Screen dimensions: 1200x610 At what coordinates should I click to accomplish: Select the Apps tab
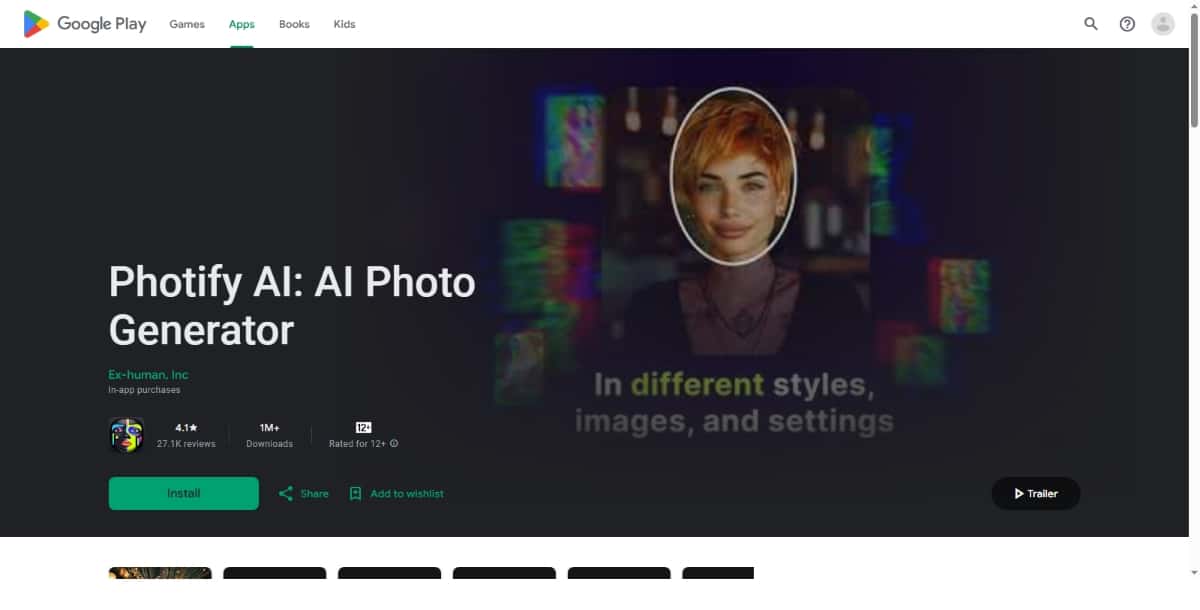coord(241,24)
